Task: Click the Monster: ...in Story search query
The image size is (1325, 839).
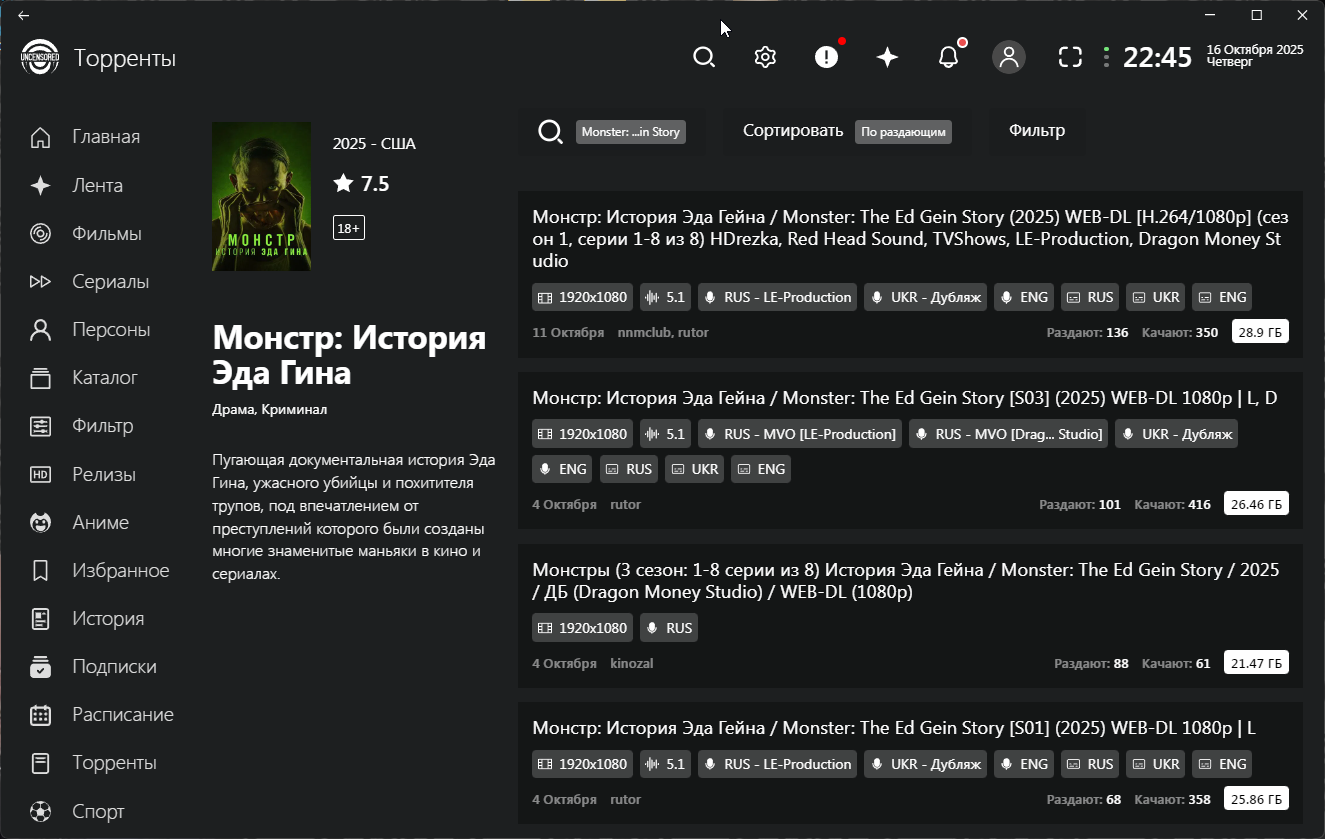Action: coord(630,132)
